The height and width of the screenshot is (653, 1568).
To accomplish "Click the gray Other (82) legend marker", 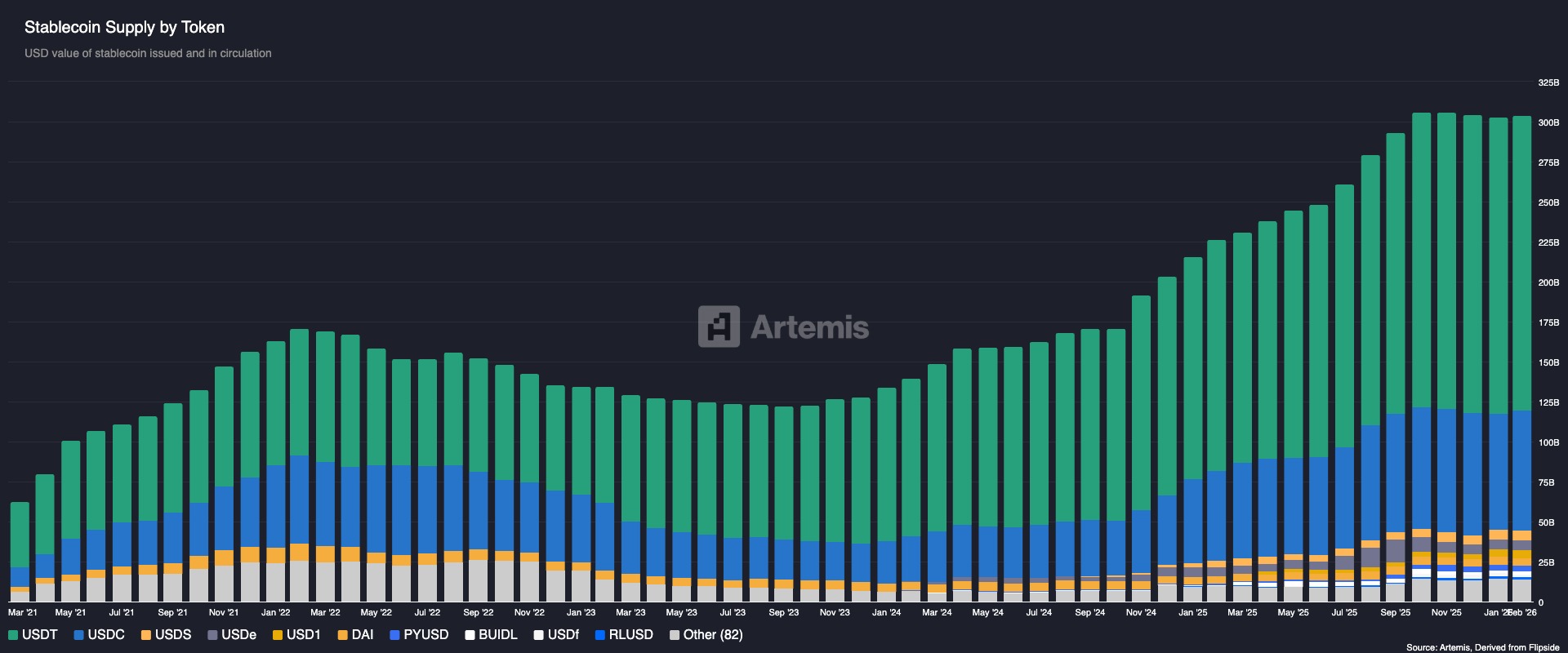I will click(x=674, y=635).
